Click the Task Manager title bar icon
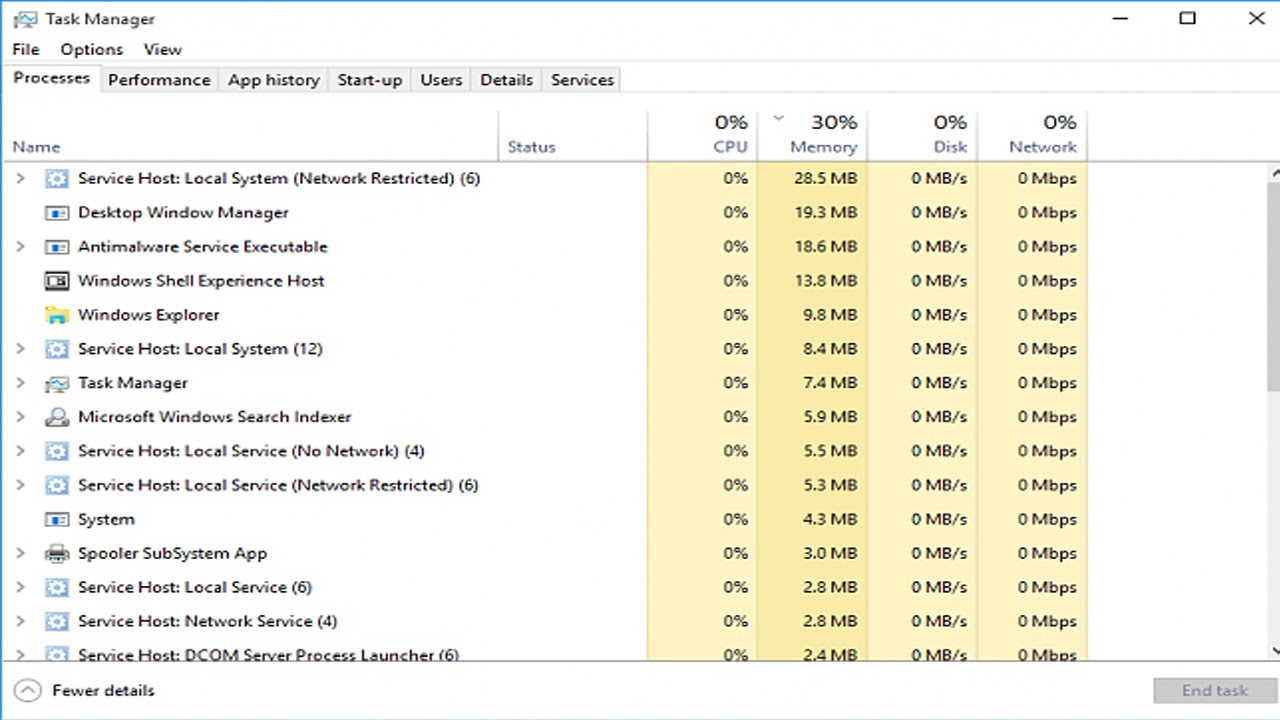This screenshot has height=720, width=1280. coord(25,19)
